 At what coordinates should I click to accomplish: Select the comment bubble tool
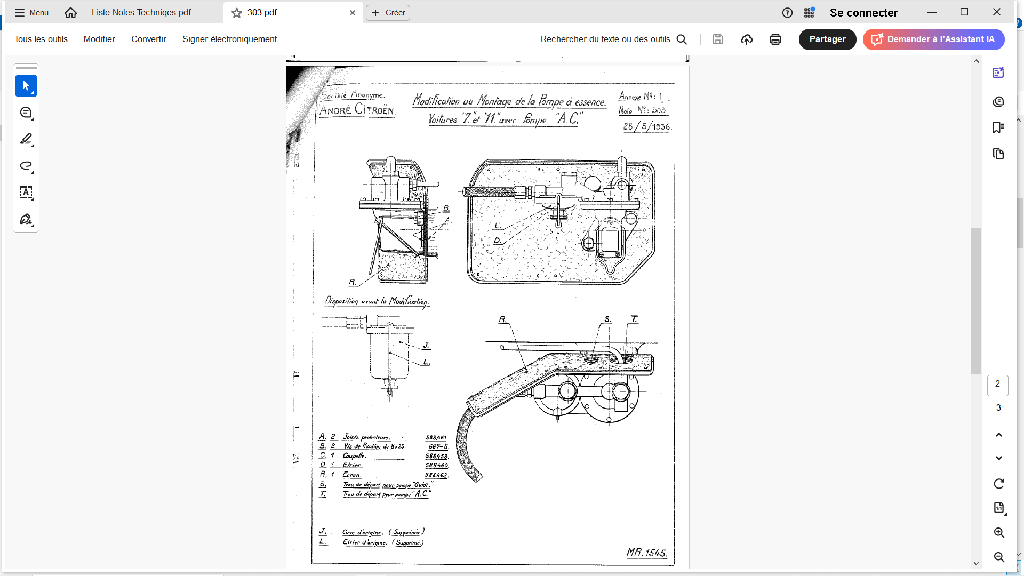point(26,113)
